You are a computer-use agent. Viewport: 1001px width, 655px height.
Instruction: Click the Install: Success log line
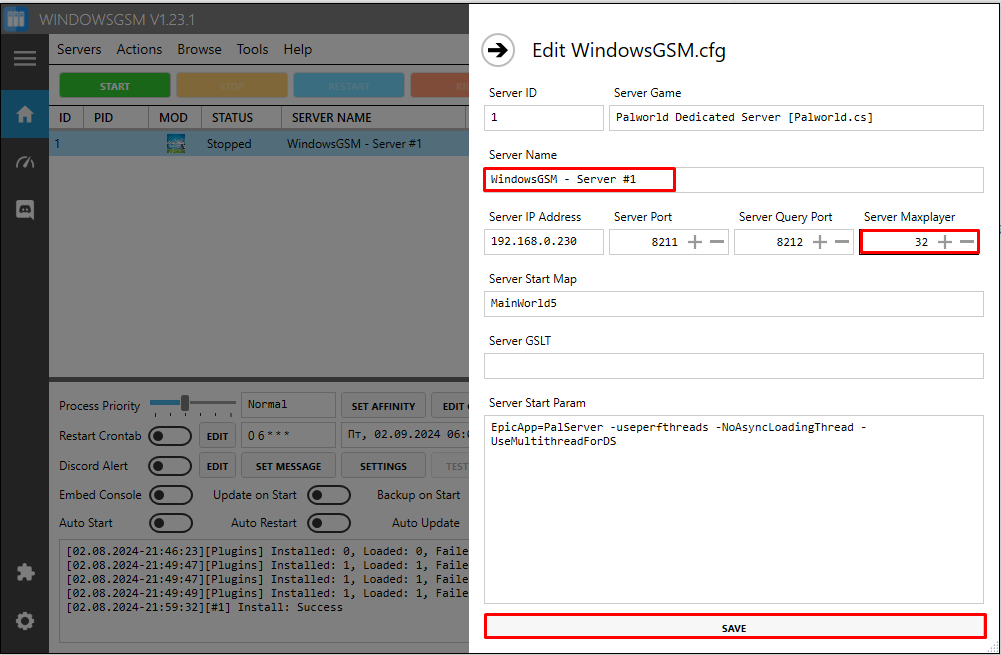click(204, 607)
